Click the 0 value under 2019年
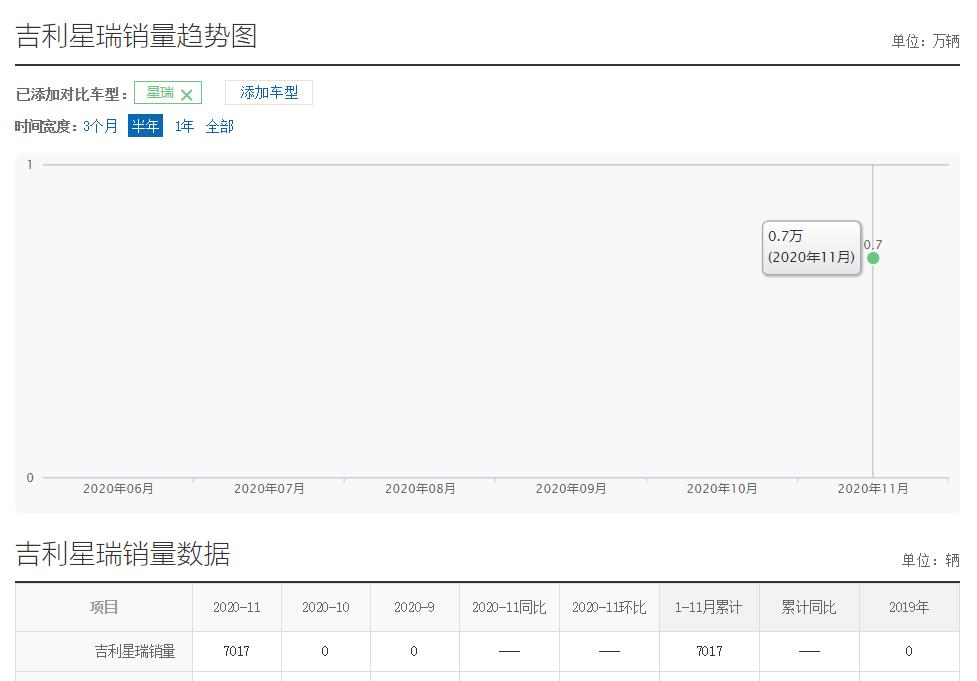 click(x=908, y=651)
